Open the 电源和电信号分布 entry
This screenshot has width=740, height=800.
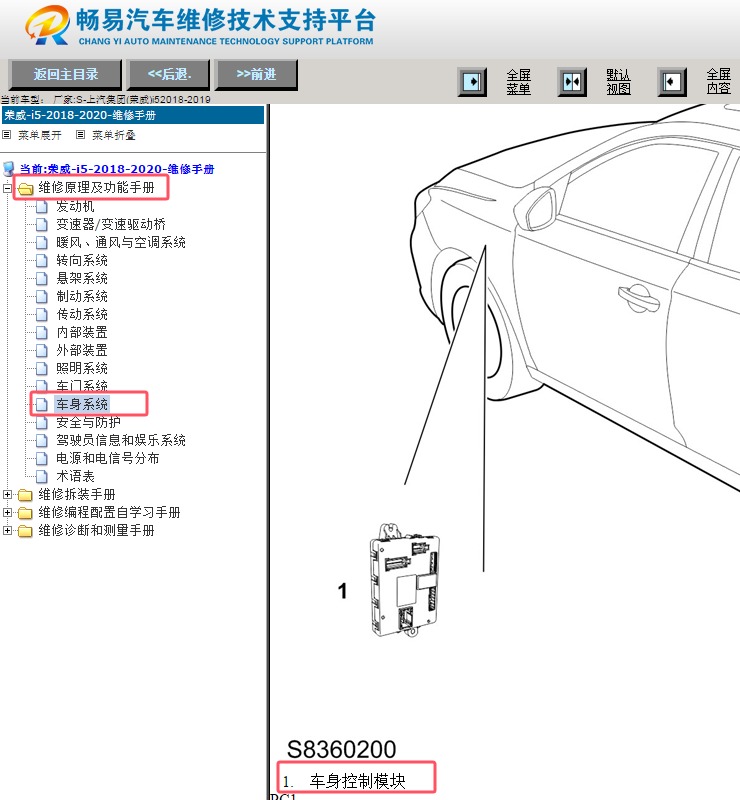pyautogui.click(x=108, y=458)
